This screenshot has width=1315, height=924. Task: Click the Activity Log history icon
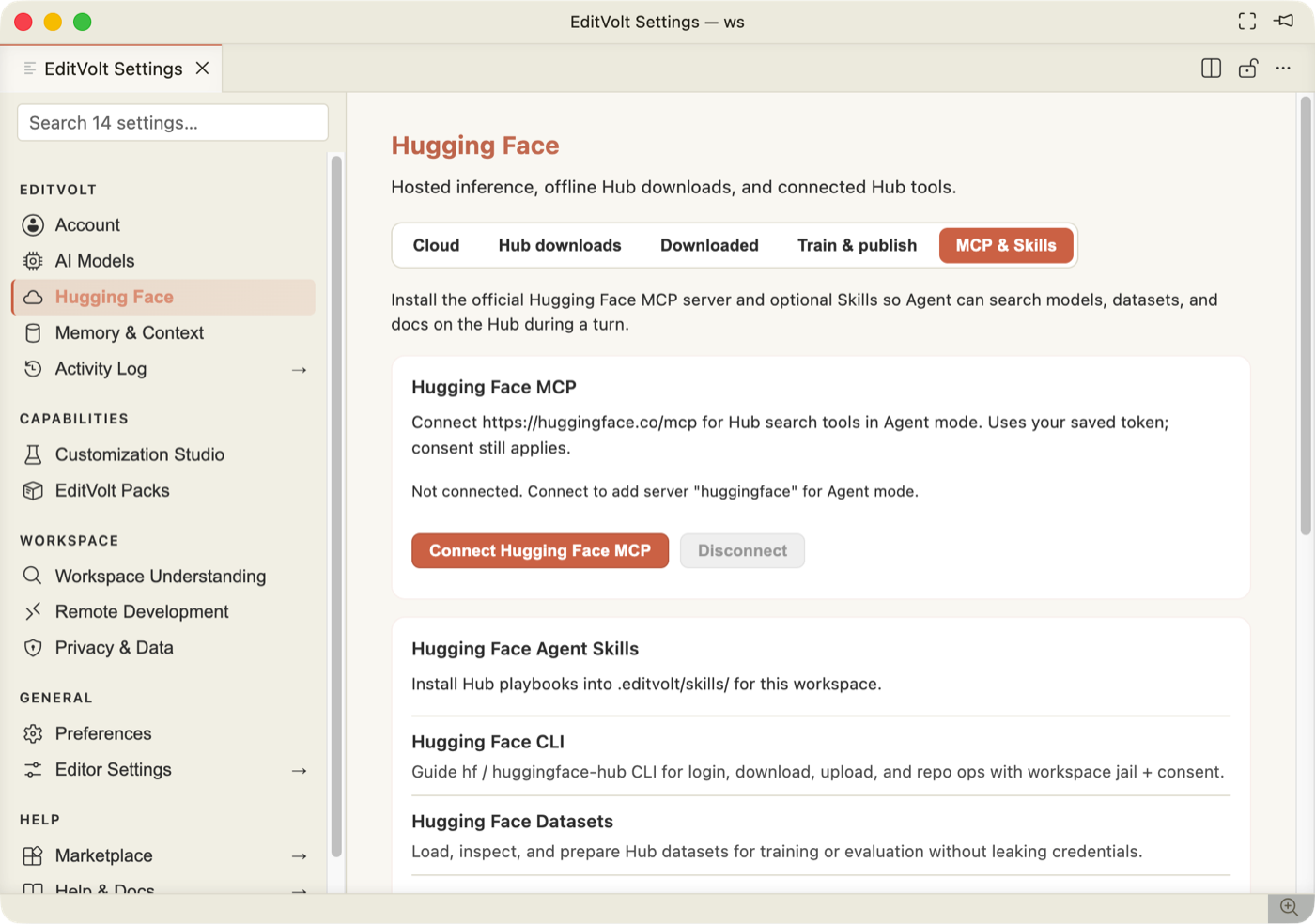pyautogui.click(x=33, y=369)
